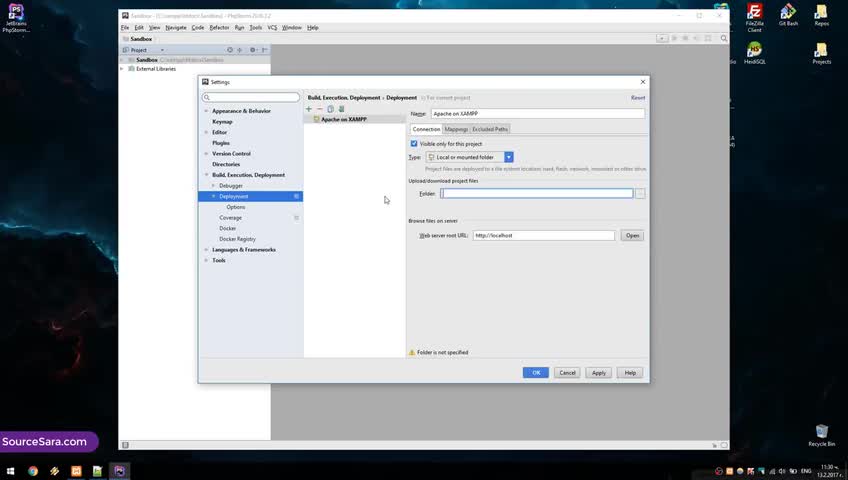Switch to the Excluded Paths tab
Viewport: 848px width, 480px height.
tap(490, 129)
